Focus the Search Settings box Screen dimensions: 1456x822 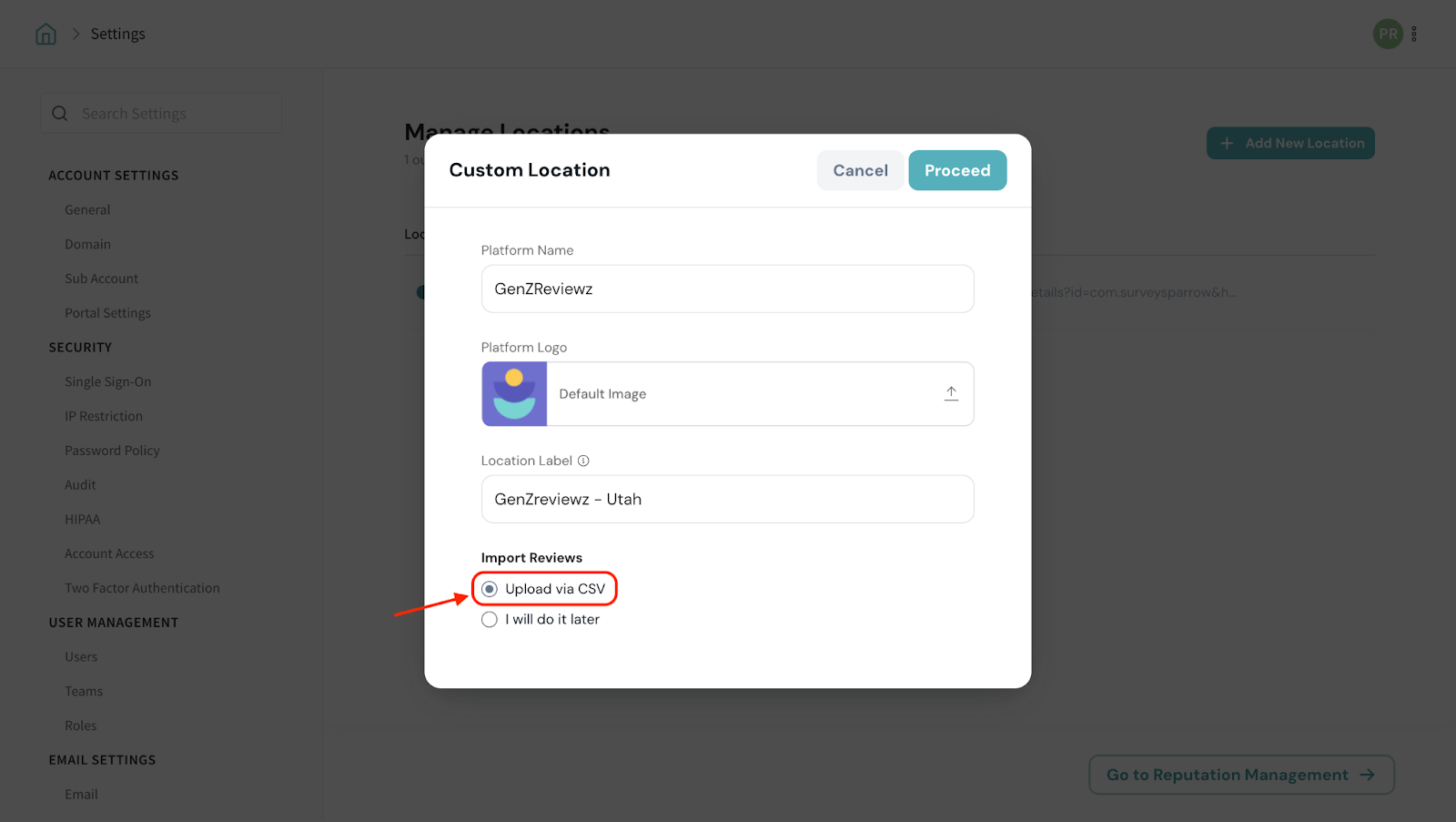point(173,114)
